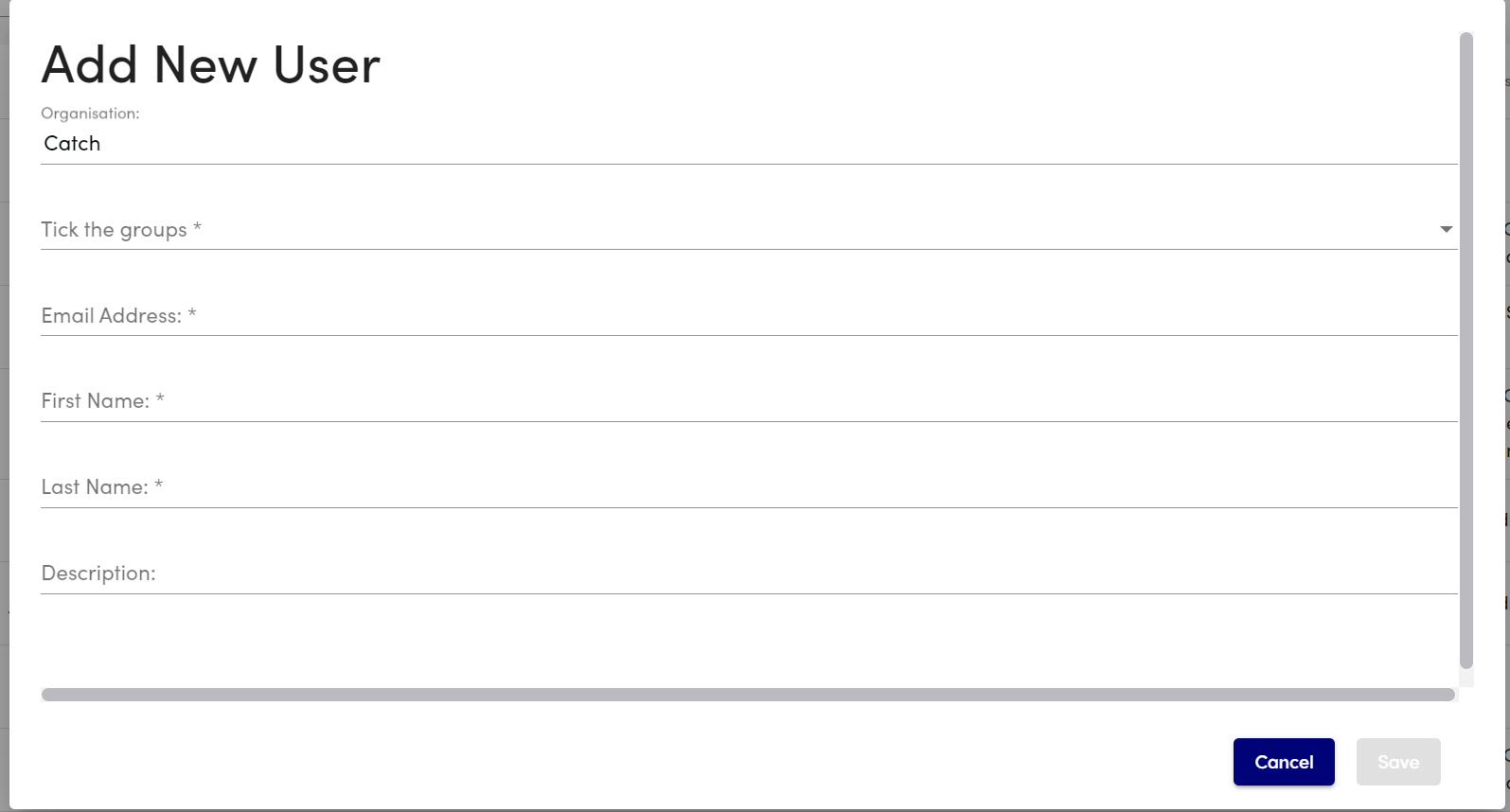Click the vertical scrollbar track below thumb
The width and height of the screenshot is (1510, 812).
(1466, 678)
